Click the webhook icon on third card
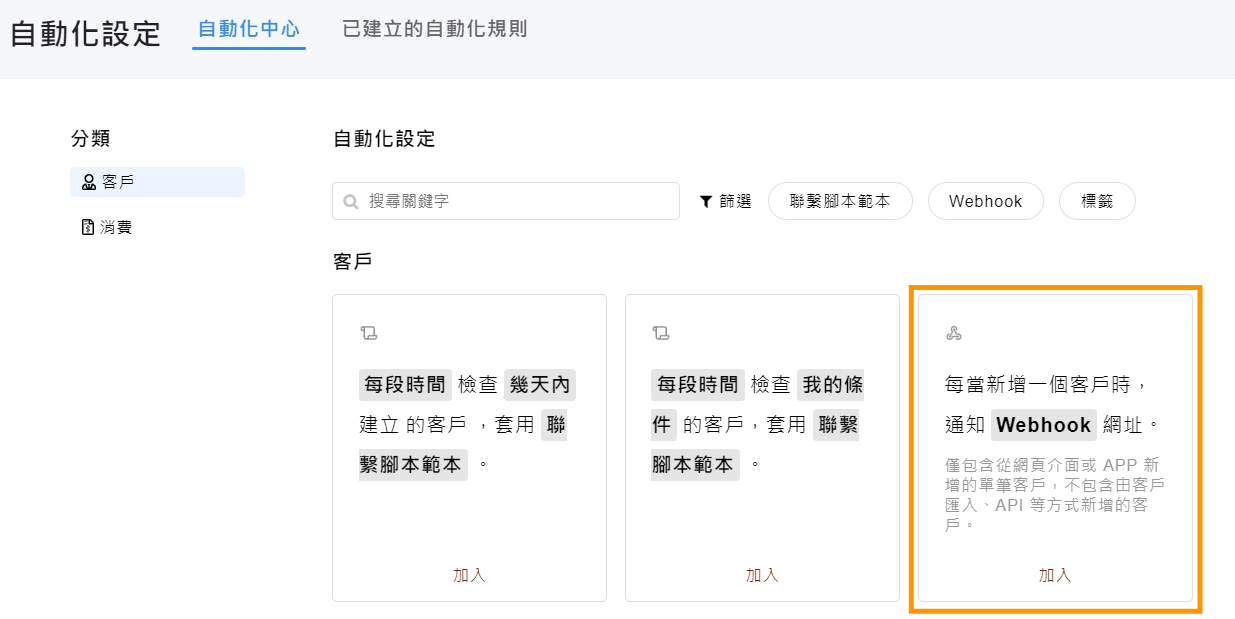The height and width of the screenshot is (619, 1235). click(953, 333)
